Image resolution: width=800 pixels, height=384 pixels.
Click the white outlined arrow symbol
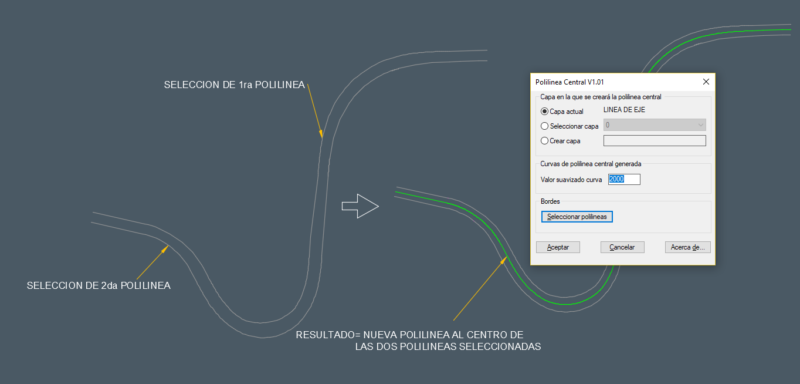(x=360, y=206)
